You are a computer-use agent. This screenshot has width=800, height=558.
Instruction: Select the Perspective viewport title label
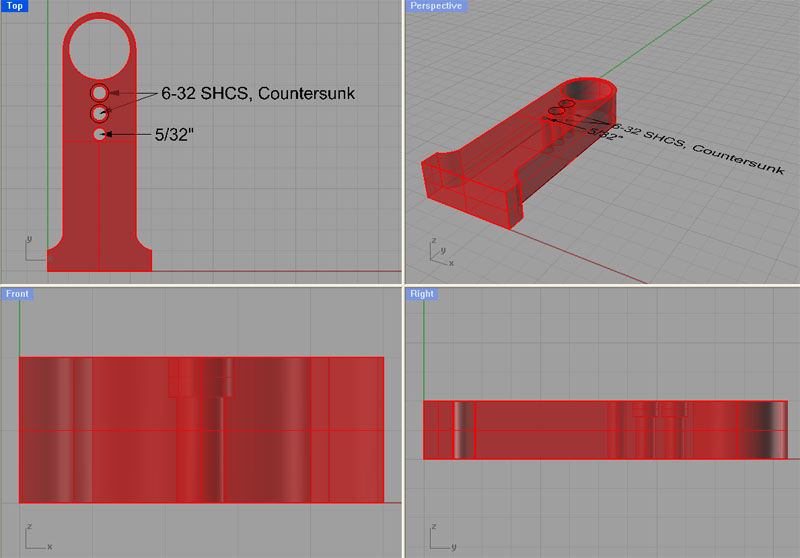(x=436, y=6)
